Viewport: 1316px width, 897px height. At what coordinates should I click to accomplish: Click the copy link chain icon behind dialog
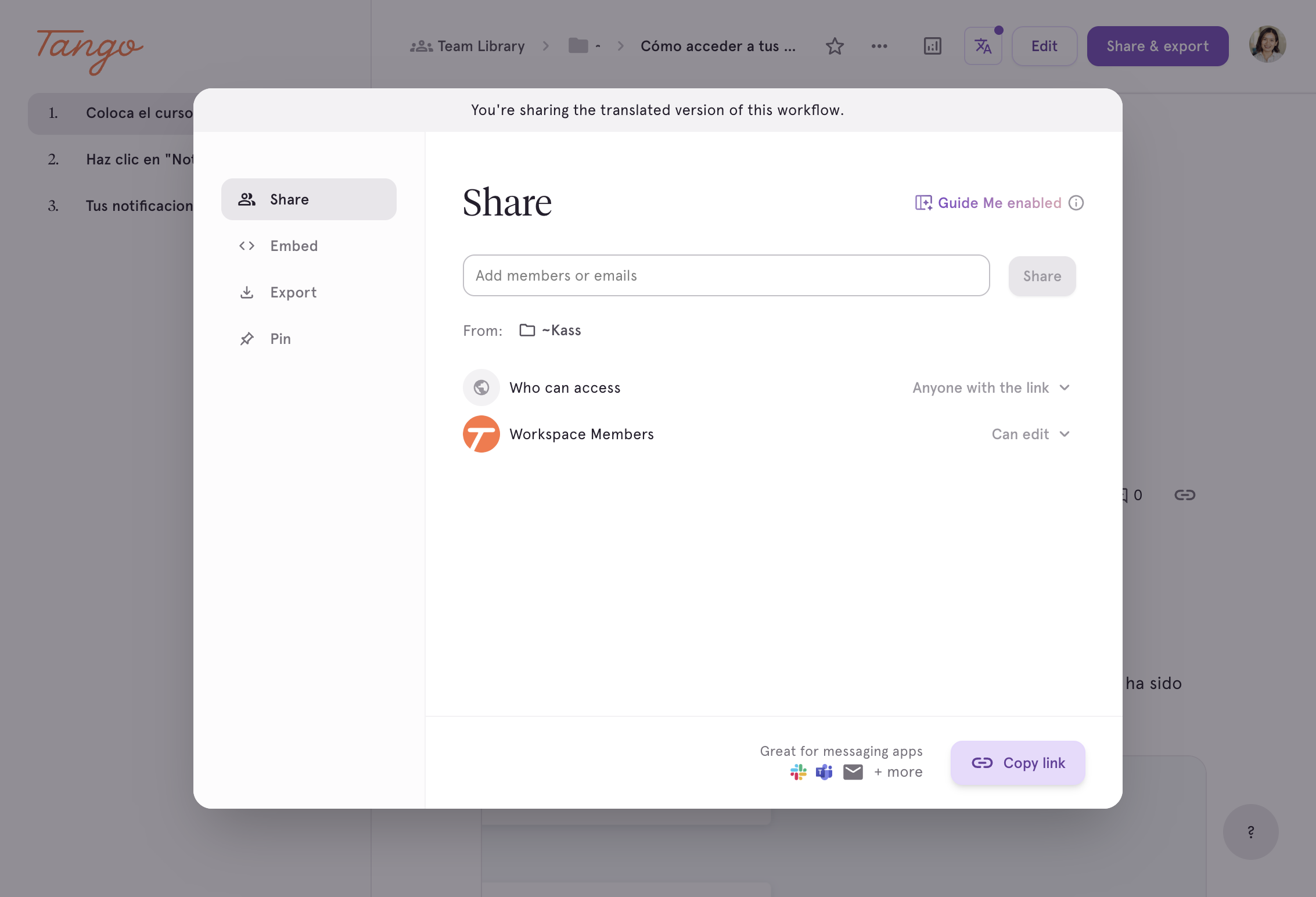click(x=1185, y=495)
